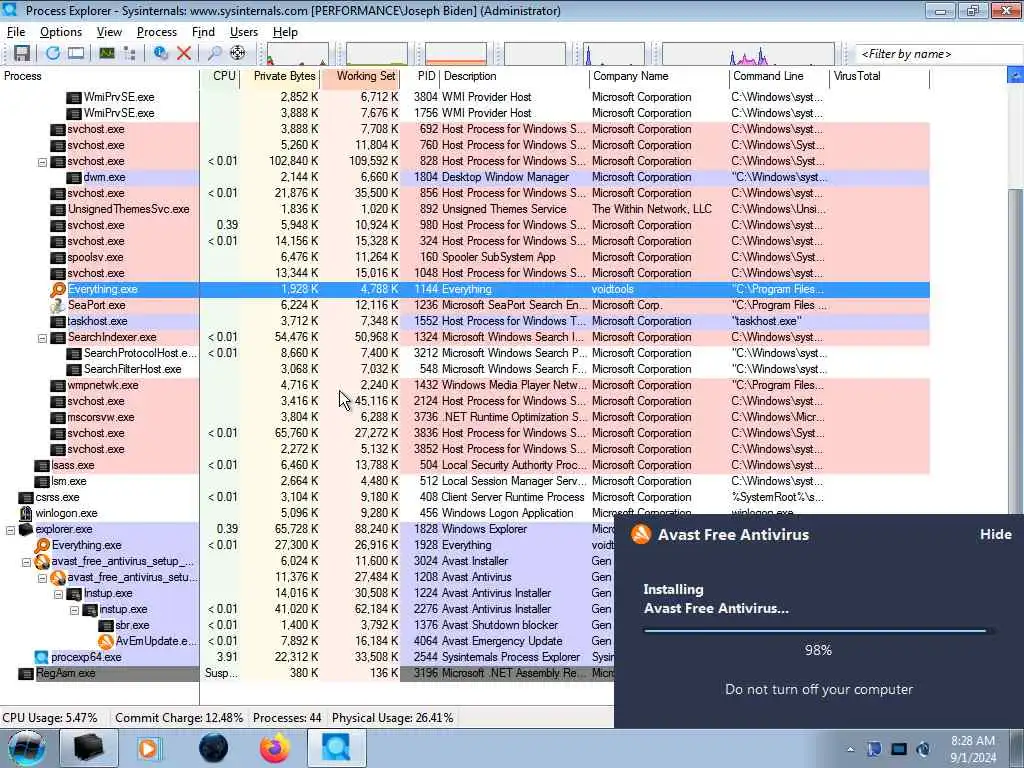Click the black box taskbar icon
1024x768 pixels.
point(88,748)
